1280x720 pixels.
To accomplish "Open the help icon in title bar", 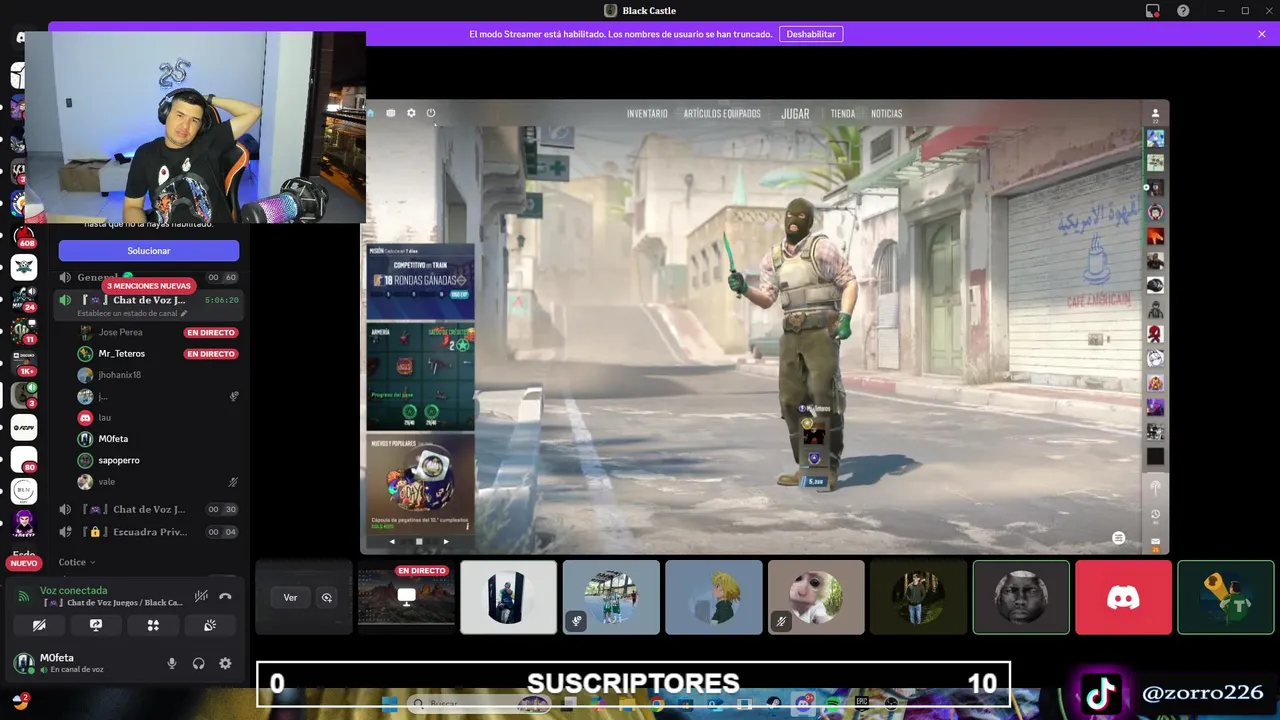I will click(x=1183, y=11).
